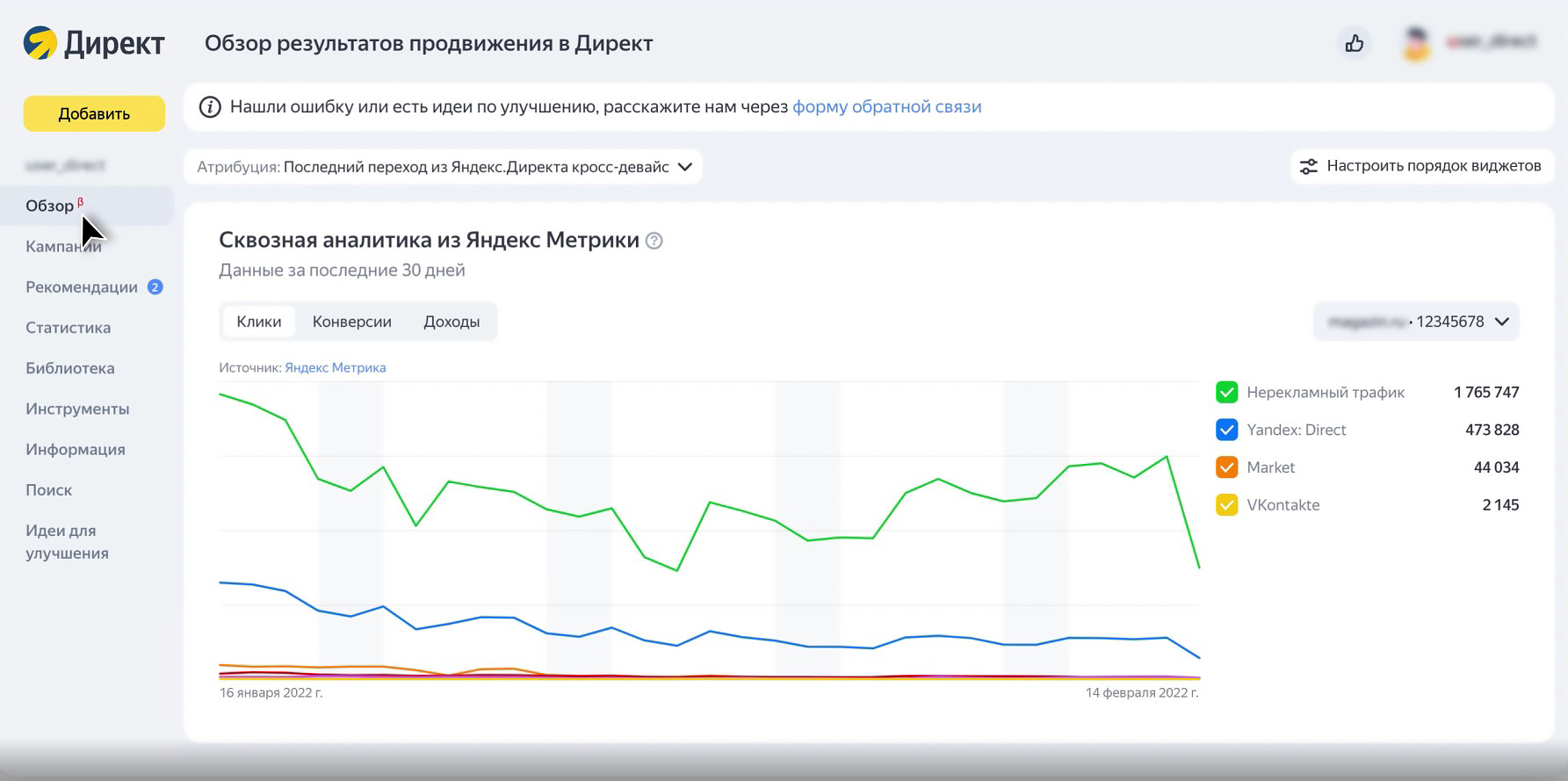Image resolution: width=1568 pixels, height=781 pixels.
Task: Open the Яндекс Метрика source link
Action: tap(336, 368)
